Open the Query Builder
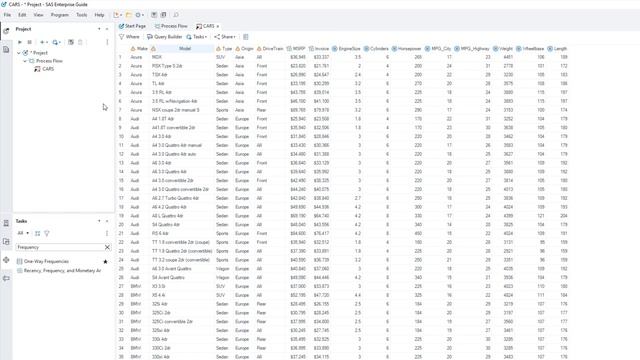 [x=164, y=37]
